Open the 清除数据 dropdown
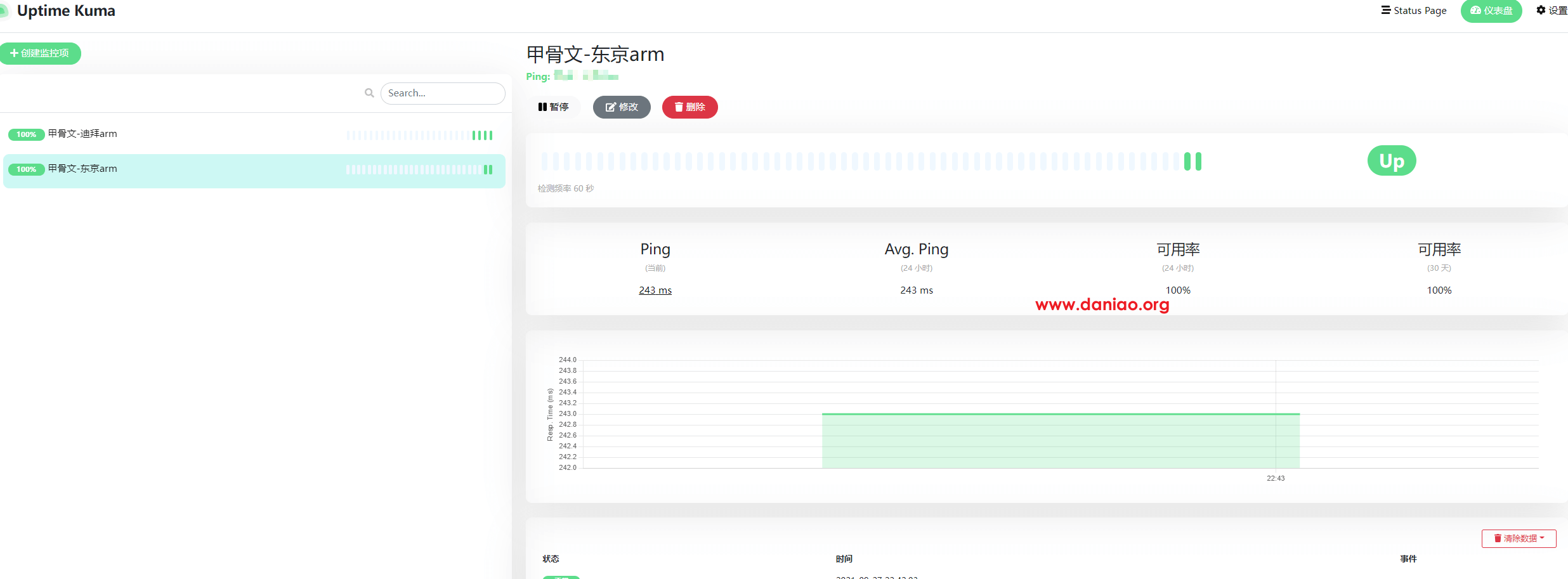This screenshot has height=579, width=1568. point(1519,538)
